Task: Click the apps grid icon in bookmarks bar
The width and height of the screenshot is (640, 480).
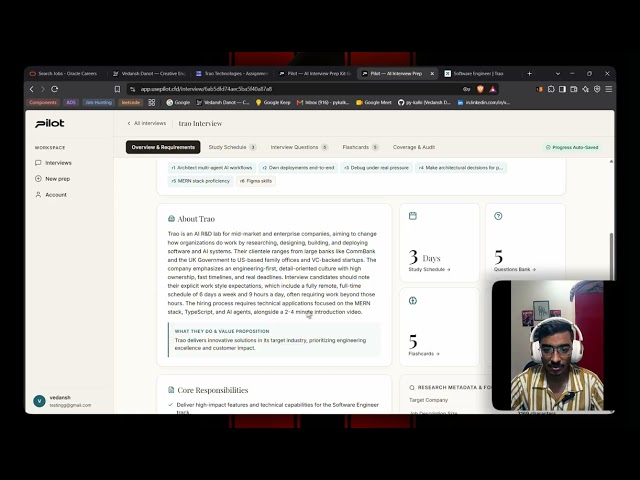Action: 152,102
